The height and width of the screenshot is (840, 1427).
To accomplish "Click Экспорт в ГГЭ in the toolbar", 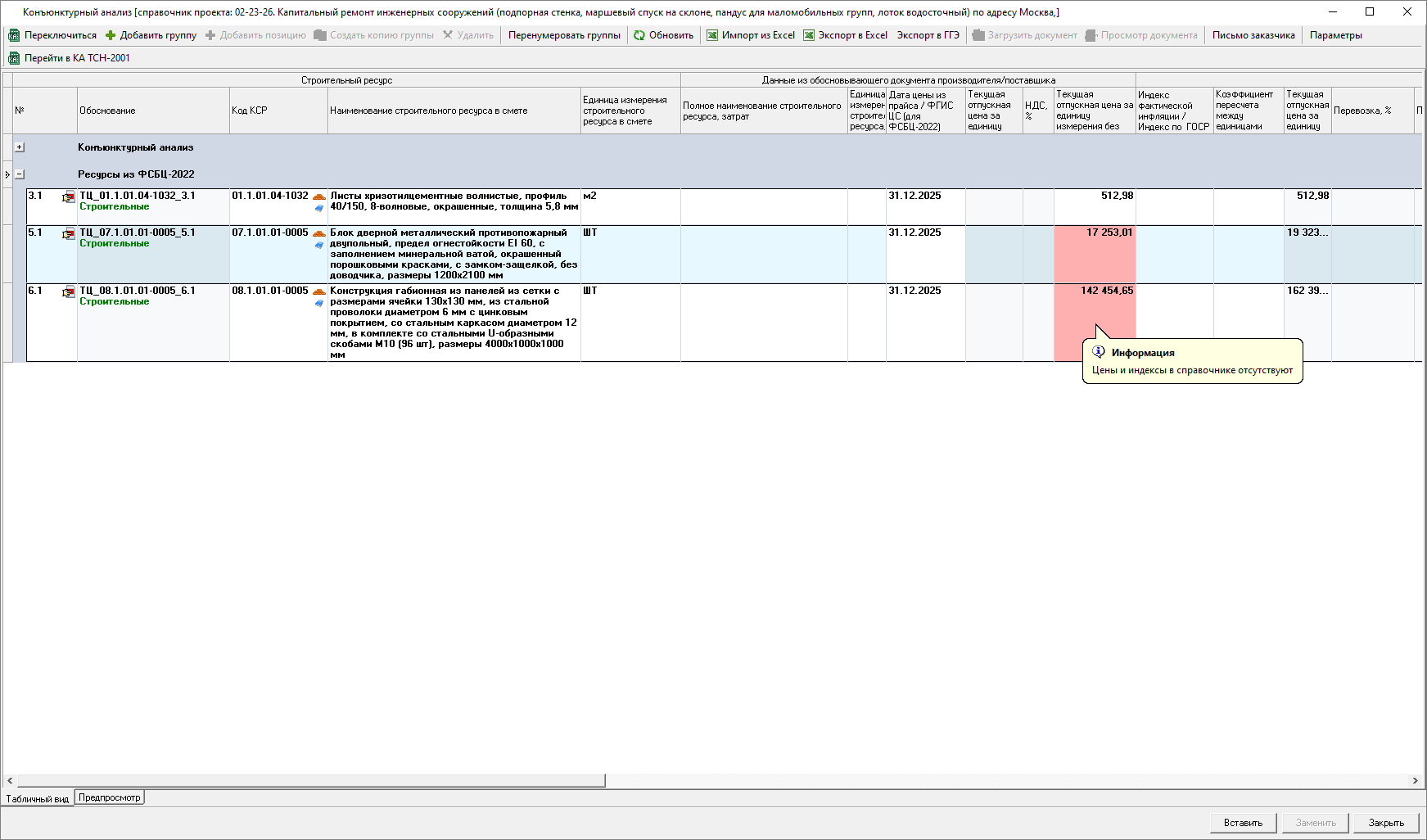I will click(928, 35).
